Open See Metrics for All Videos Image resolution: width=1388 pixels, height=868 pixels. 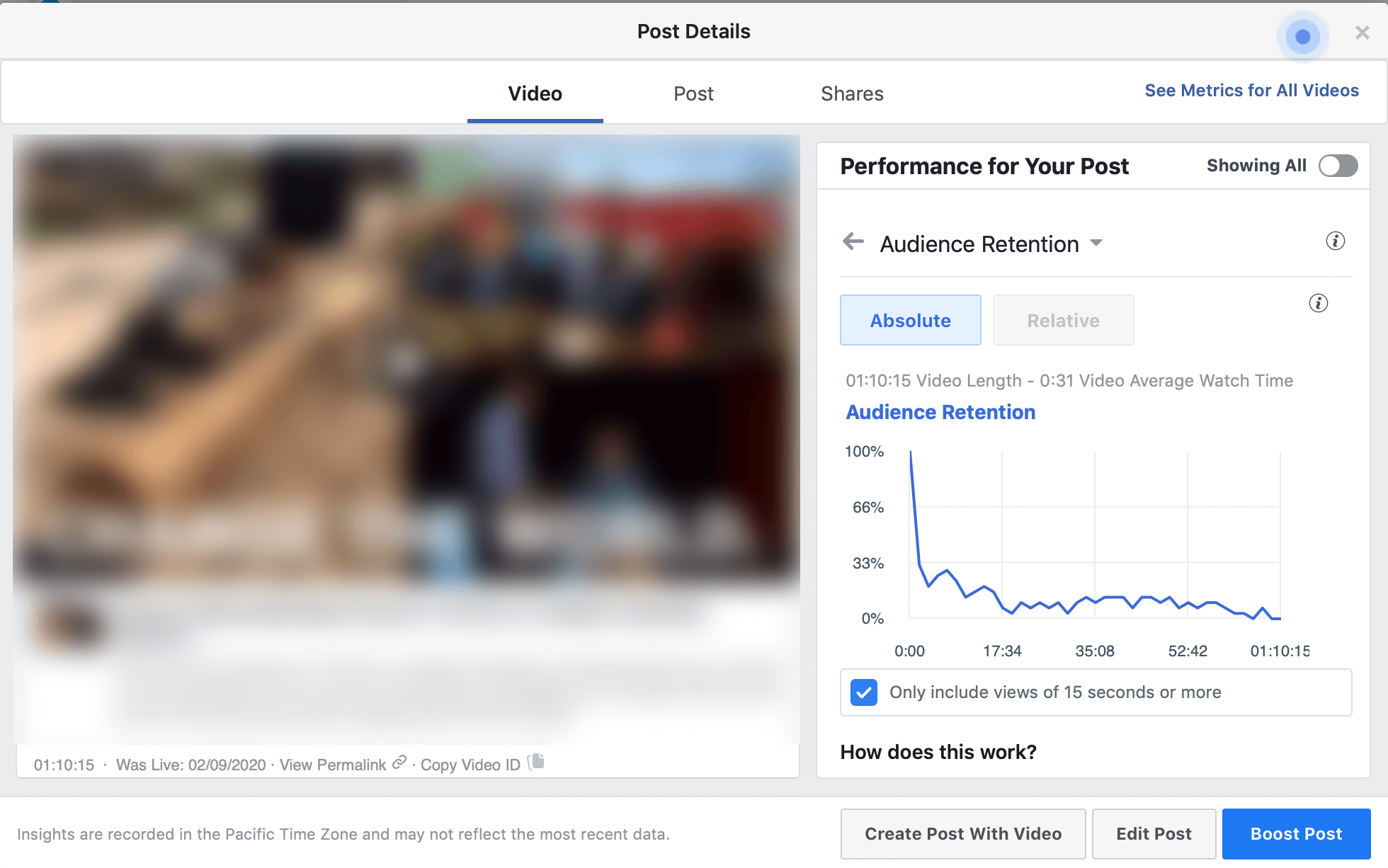tap(1251, 90)
